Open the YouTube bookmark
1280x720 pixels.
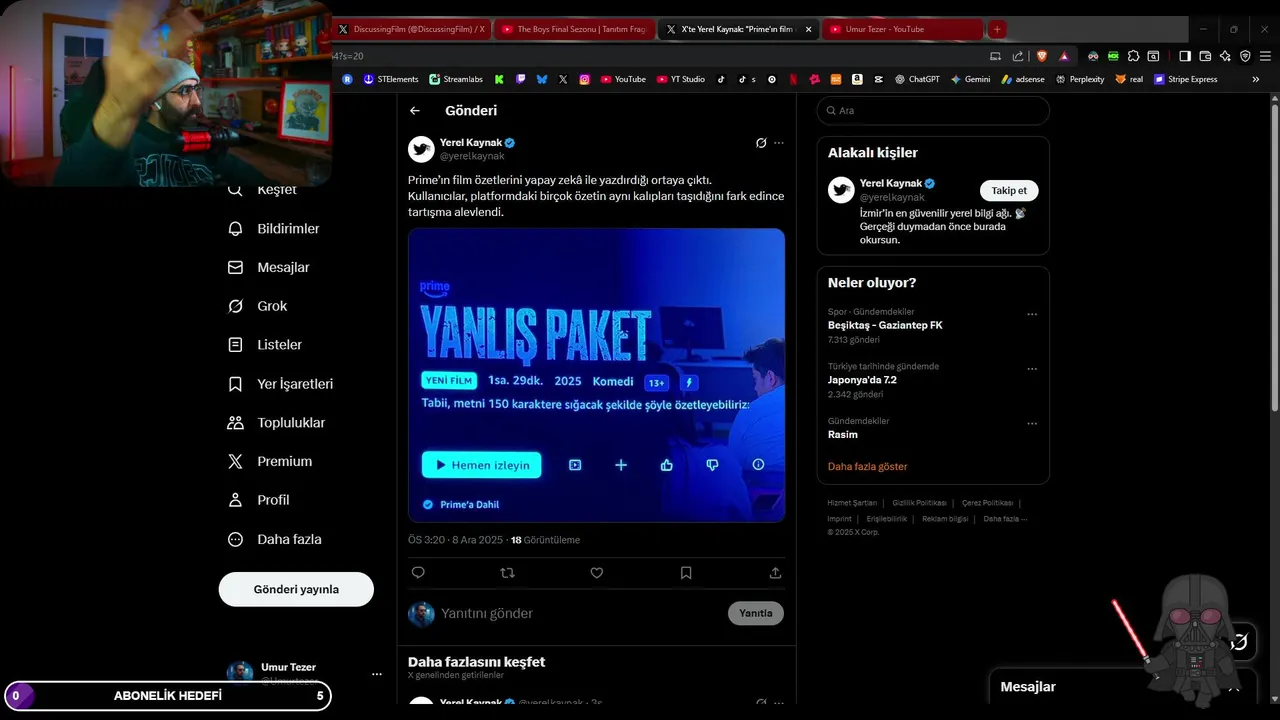[623, 79]
